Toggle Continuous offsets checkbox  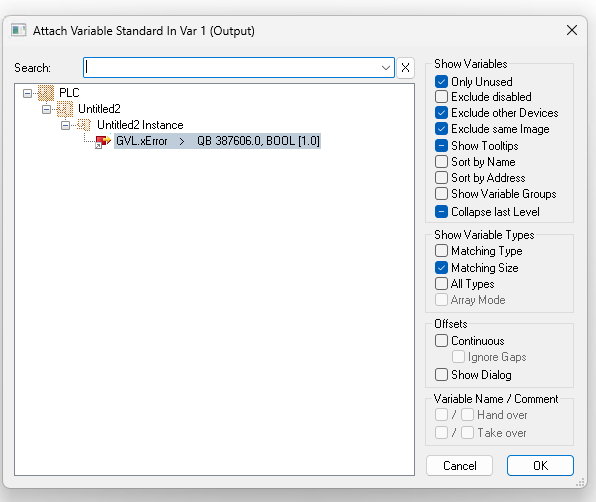tap(441, 340)
